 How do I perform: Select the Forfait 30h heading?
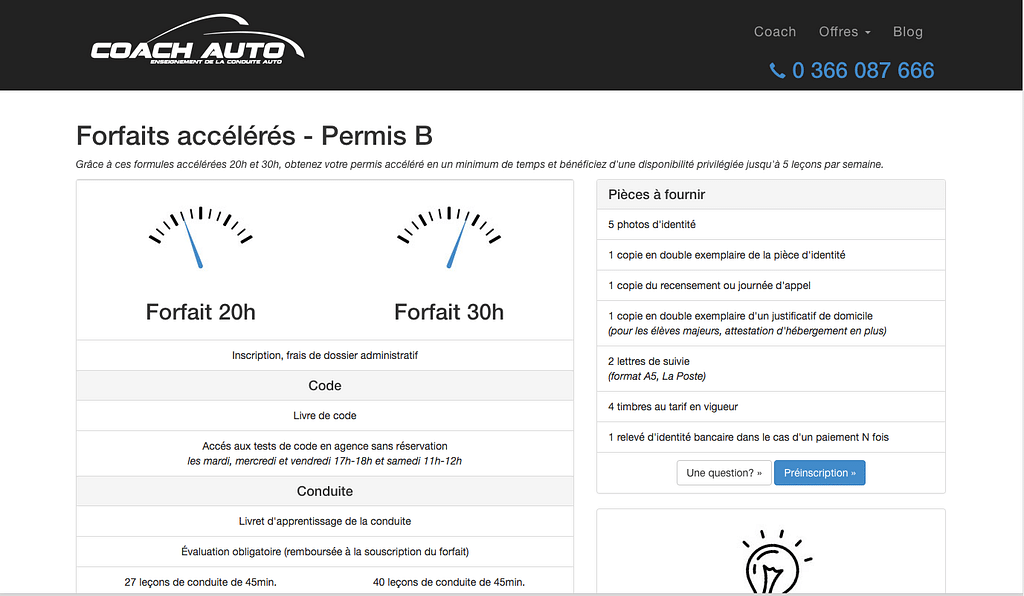click(x=449, y=312)
